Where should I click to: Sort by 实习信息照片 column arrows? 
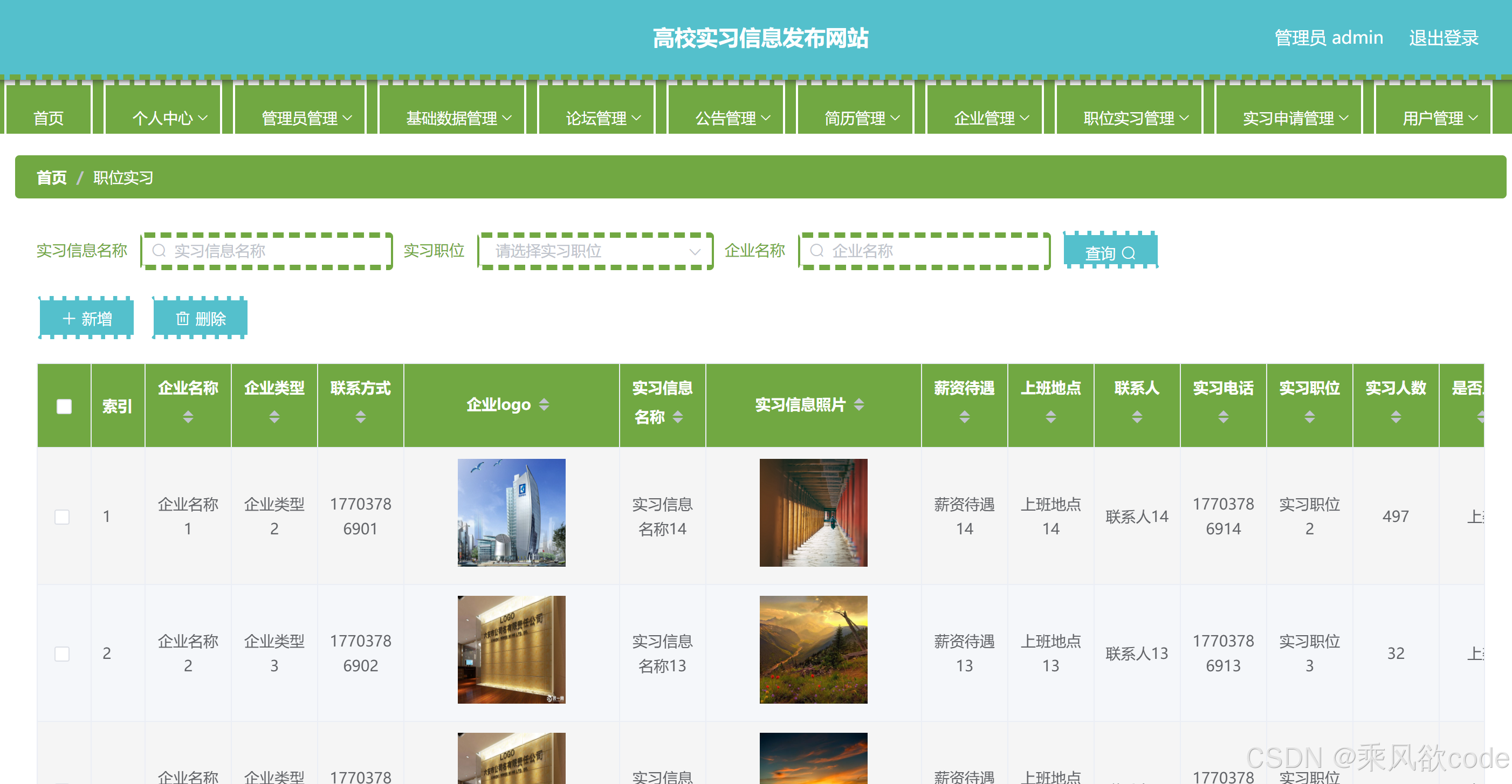click(x=858, y=404)
